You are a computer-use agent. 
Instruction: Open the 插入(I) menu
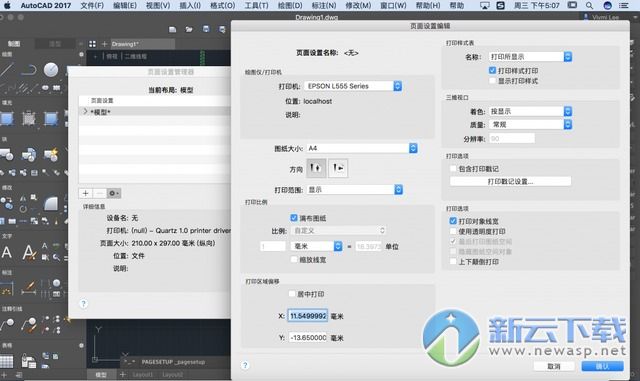click(190, 5)
